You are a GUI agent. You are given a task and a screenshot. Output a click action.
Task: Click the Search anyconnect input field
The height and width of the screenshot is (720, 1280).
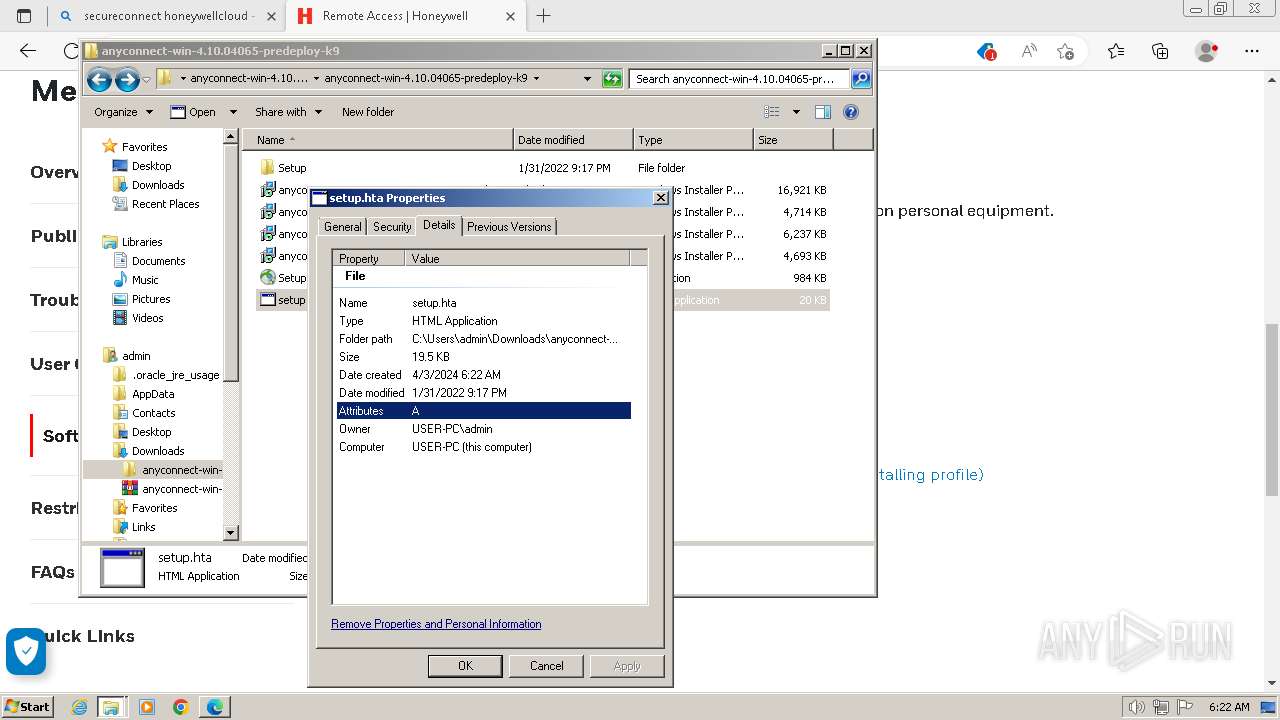click(x=739, y=79)
